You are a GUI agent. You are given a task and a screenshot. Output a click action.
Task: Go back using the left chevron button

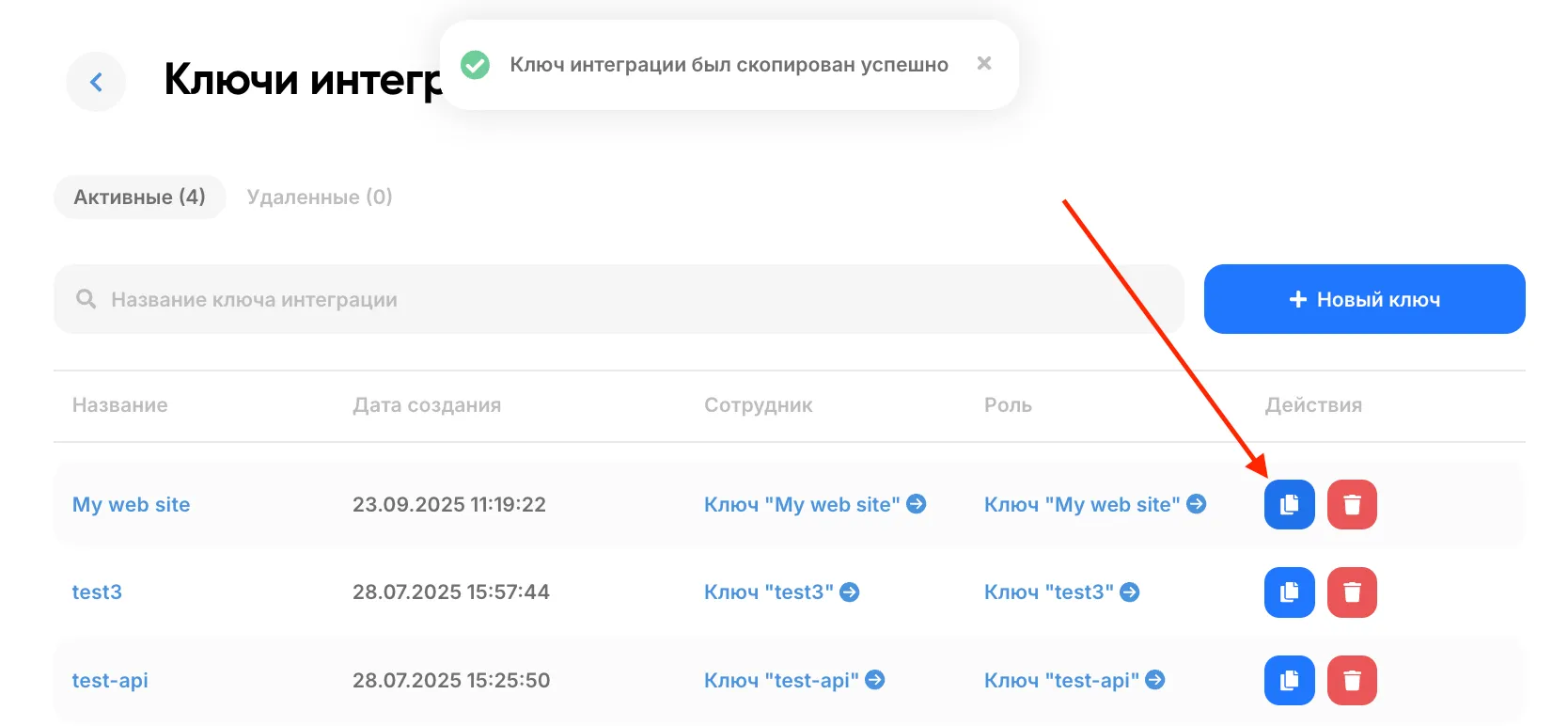coord(96,82)
